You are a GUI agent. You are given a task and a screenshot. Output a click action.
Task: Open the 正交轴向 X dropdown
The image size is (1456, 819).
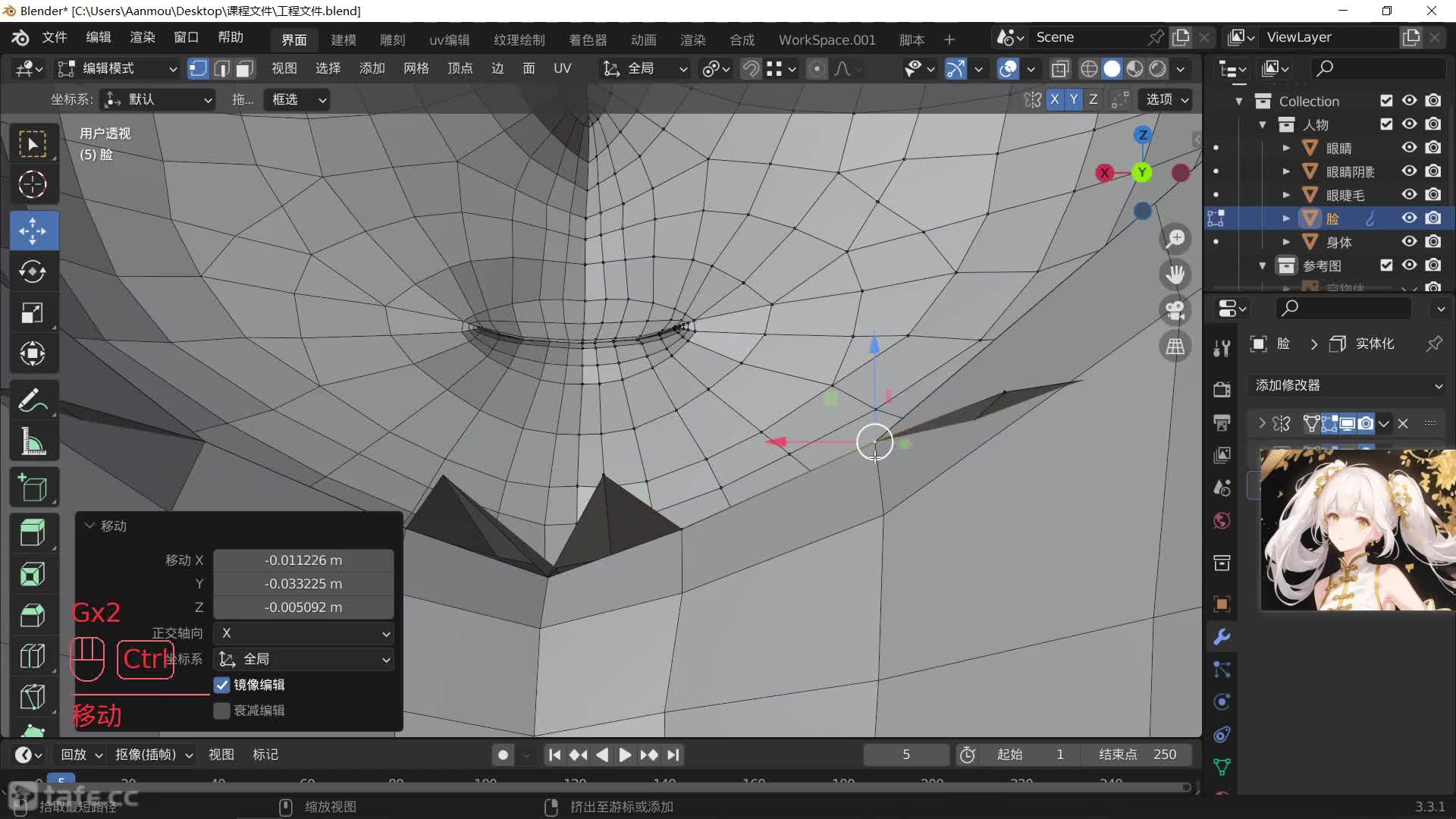[303, 633]
